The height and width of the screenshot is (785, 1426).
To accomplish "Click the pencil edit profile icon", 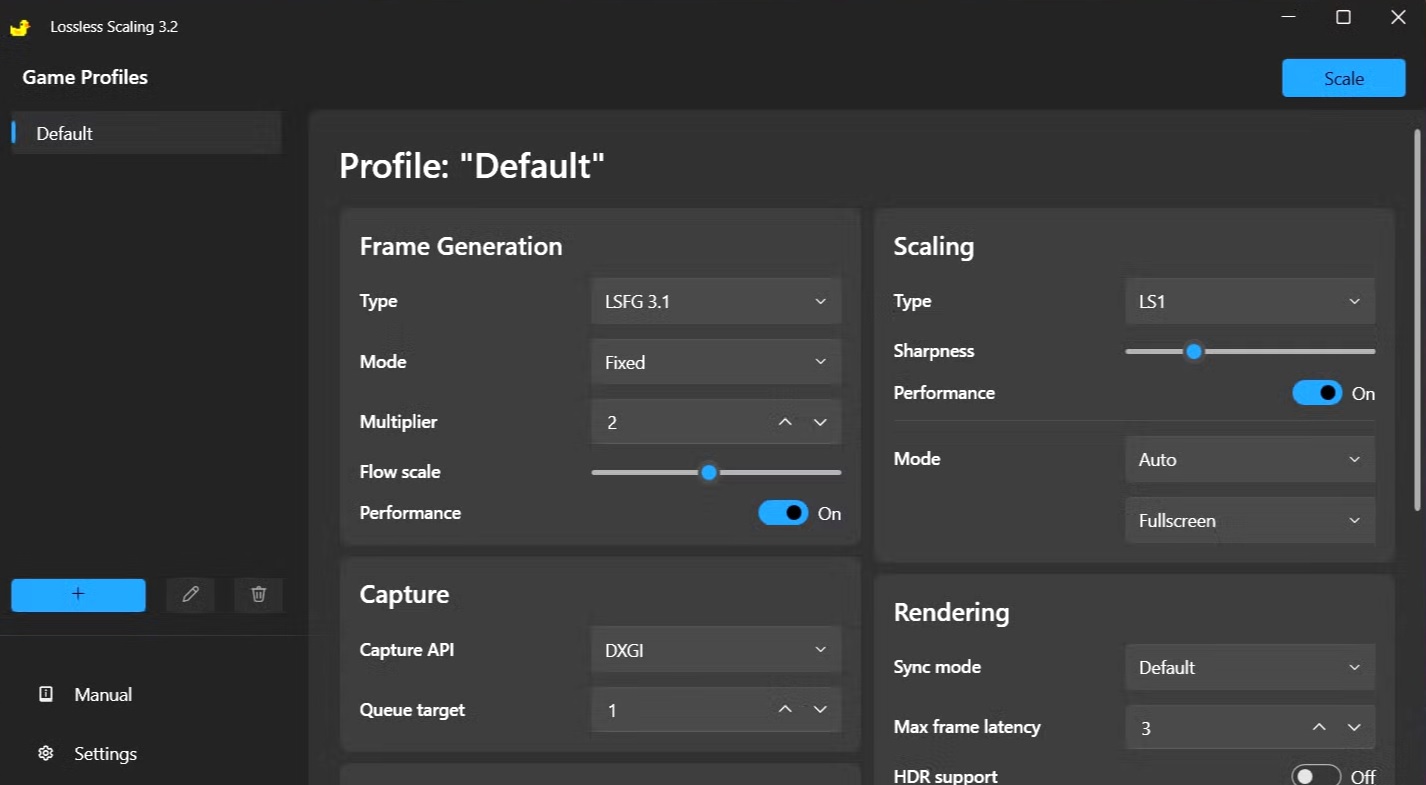I will (x=190, y=594).
